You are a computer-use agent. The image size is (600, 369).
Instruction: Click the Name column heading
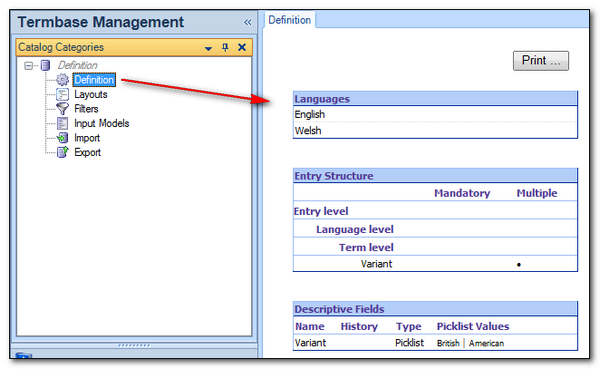pyautogui.click(x=310, y=326)
